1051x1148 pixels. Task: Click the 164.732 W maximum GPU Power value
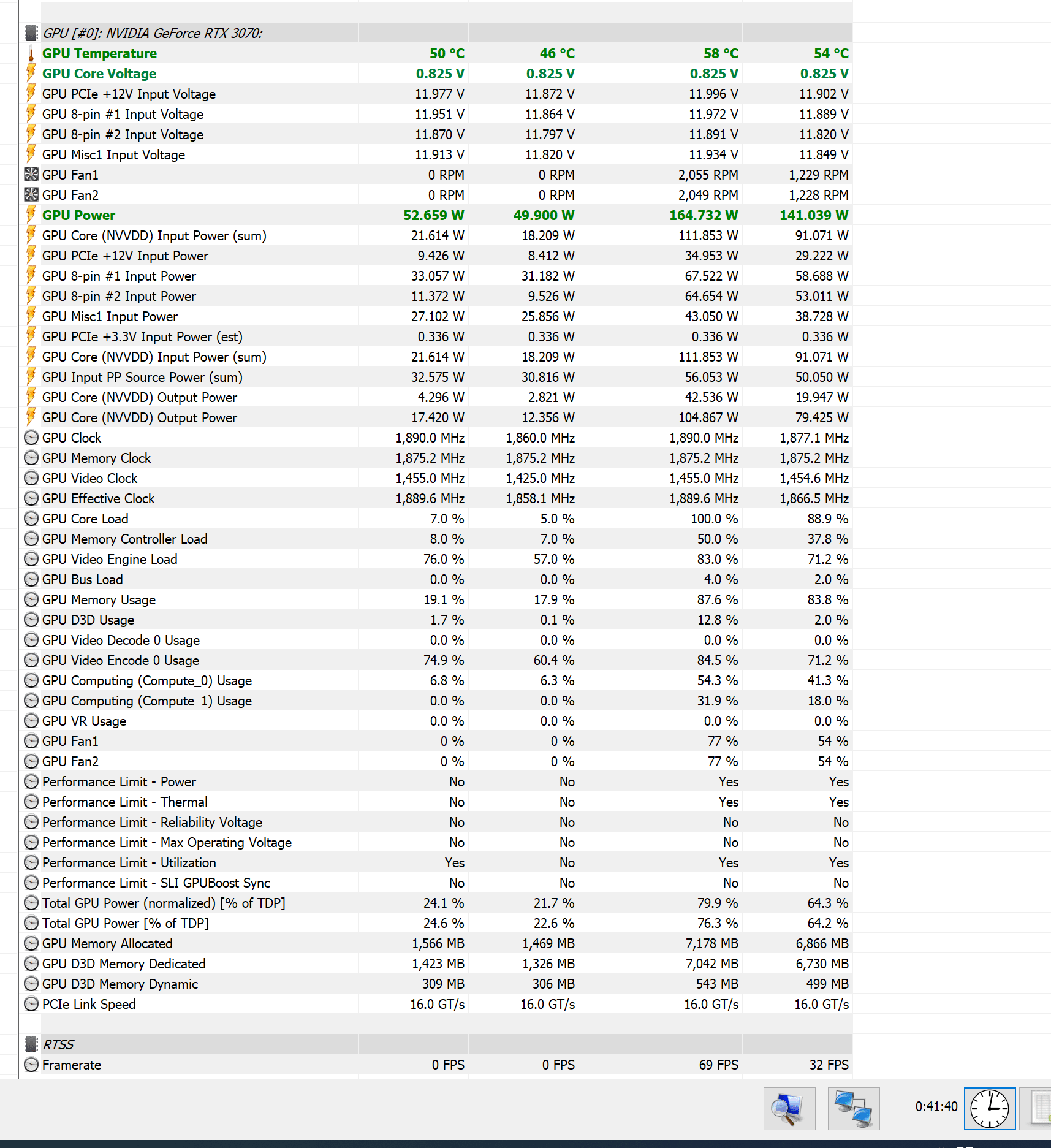click(x=704, y=215)
